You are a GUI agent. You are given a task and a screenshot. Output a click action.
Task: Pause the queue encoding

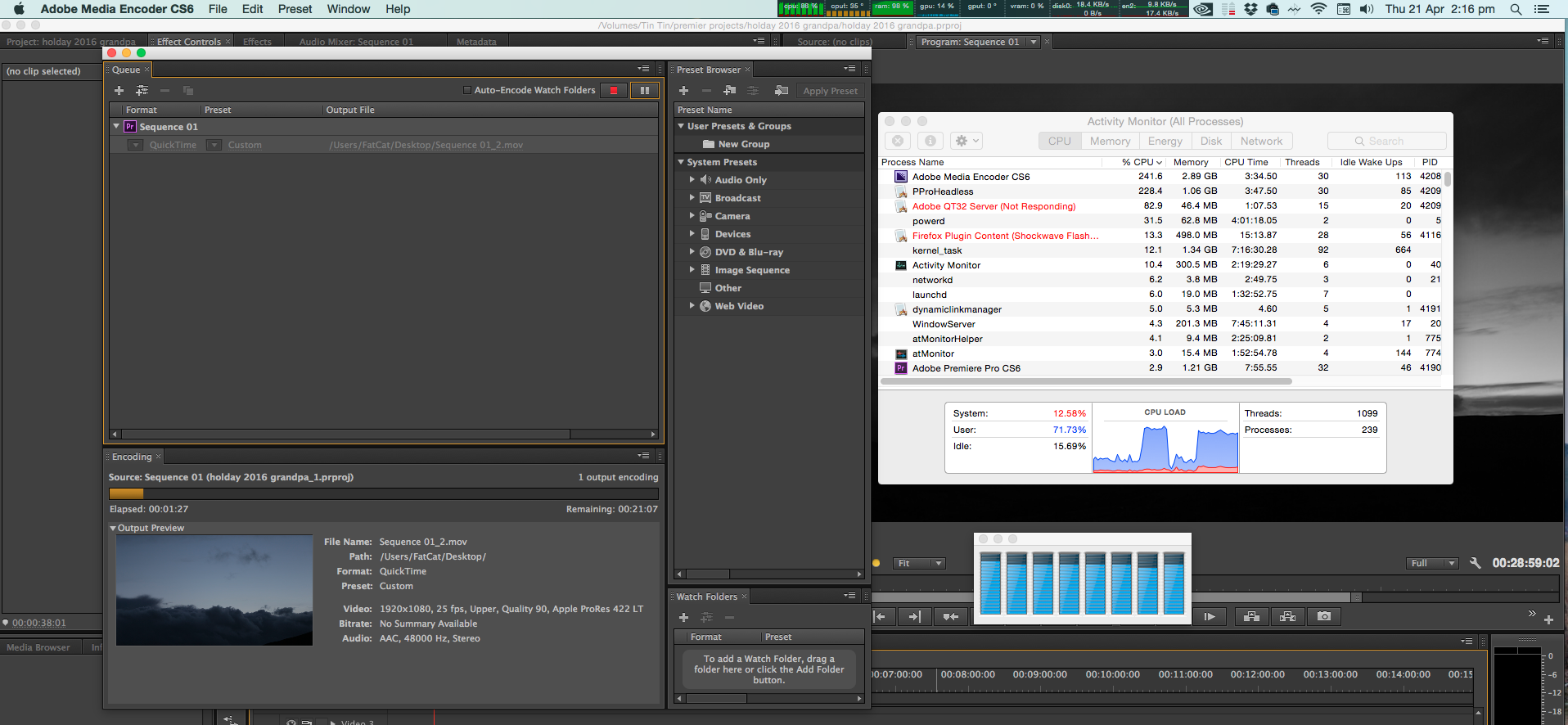click(645, 91)
